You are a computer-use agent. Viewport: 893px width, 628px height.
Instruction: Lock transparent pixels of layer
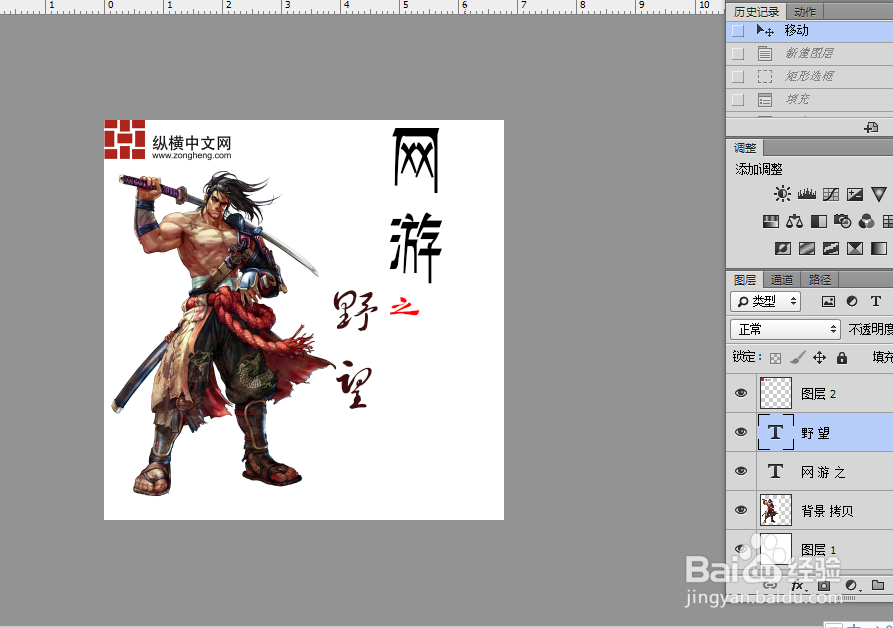[775, 358]
